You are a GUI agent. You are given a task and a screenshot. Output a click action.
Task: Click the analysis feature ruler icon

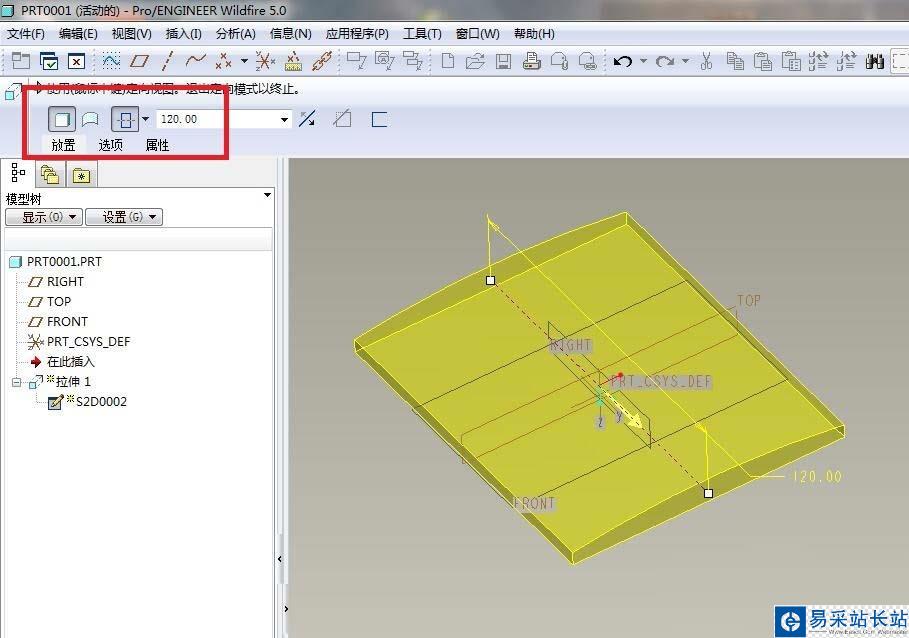click(294, 60)
